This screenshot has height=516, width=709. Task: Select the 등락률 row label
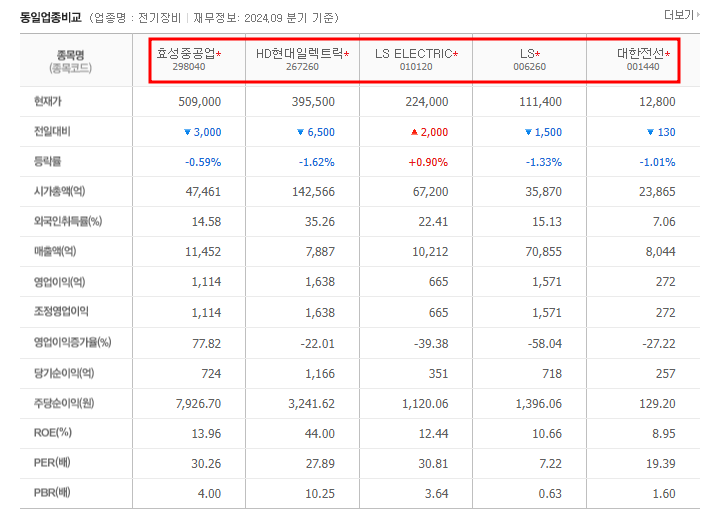[47, 161]
